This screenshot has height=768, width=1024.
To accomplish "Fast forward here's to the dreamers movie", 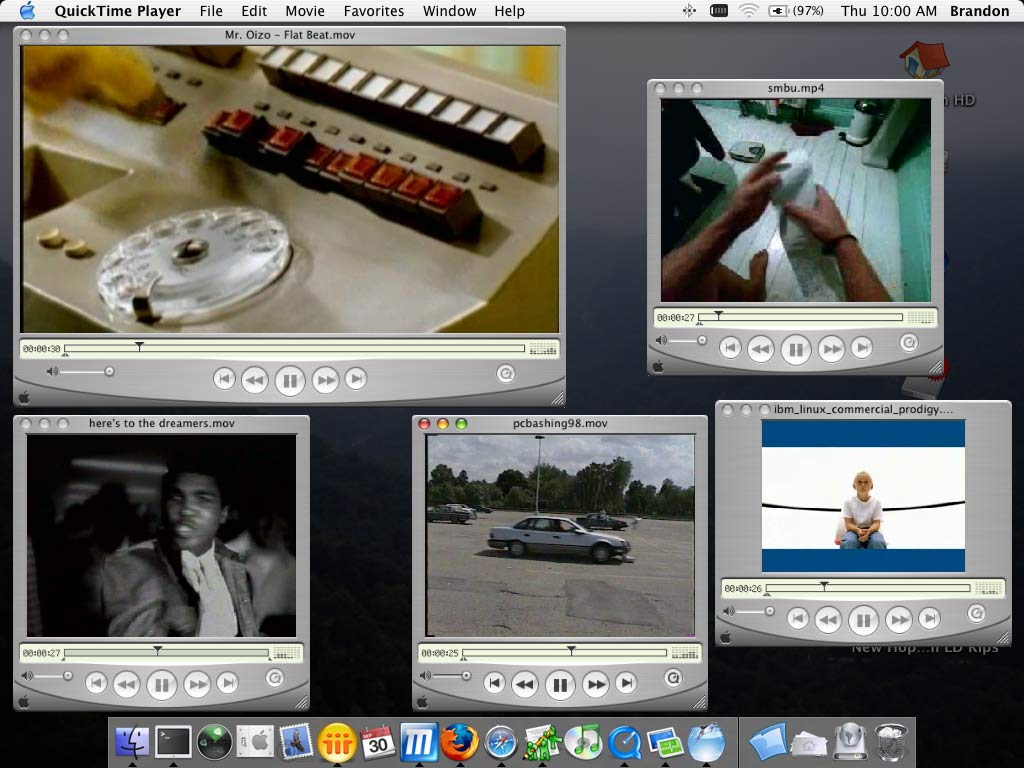I will click(197, 684).
